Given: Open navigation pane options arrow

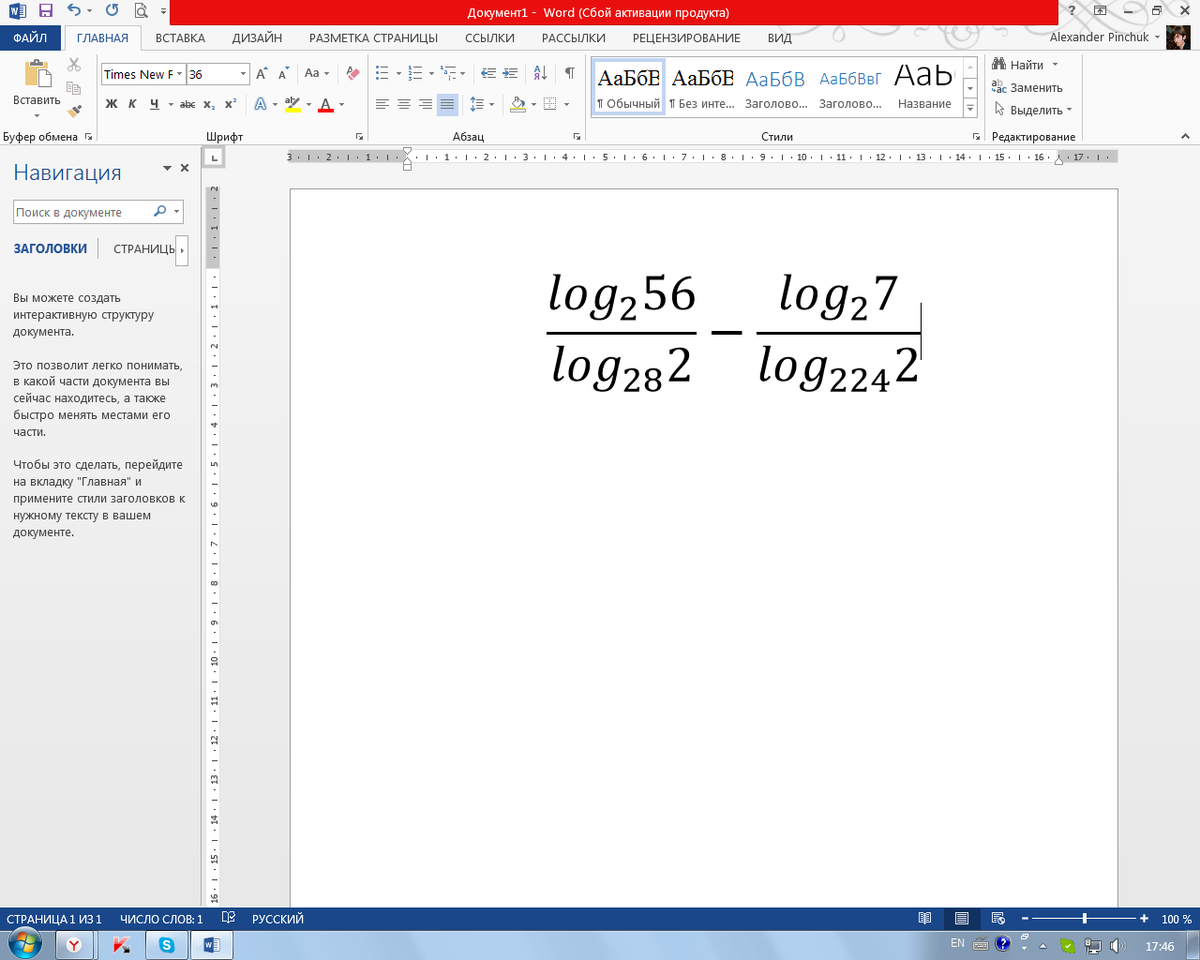Looking at the screenshot, I should [x=167, y=168].
